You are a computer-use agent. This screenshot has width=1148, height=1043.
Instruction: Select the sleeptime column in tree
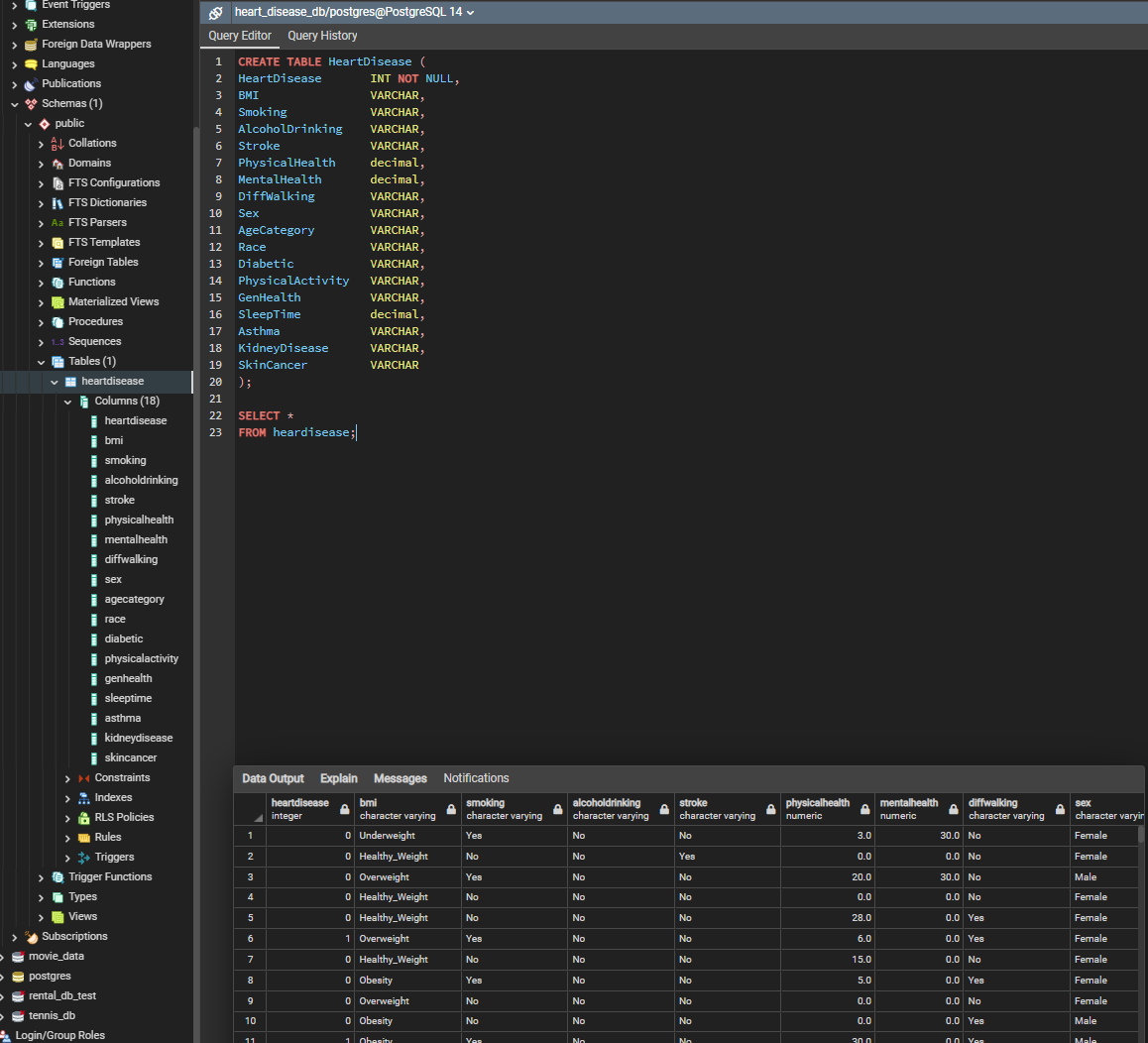[128, 698]
